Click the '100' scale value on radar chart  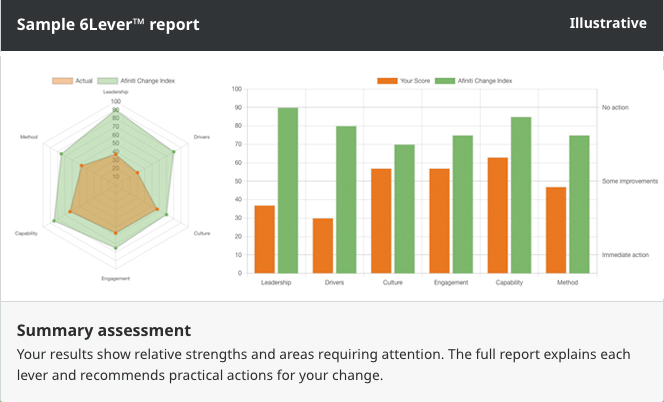[x=116, y=101]
